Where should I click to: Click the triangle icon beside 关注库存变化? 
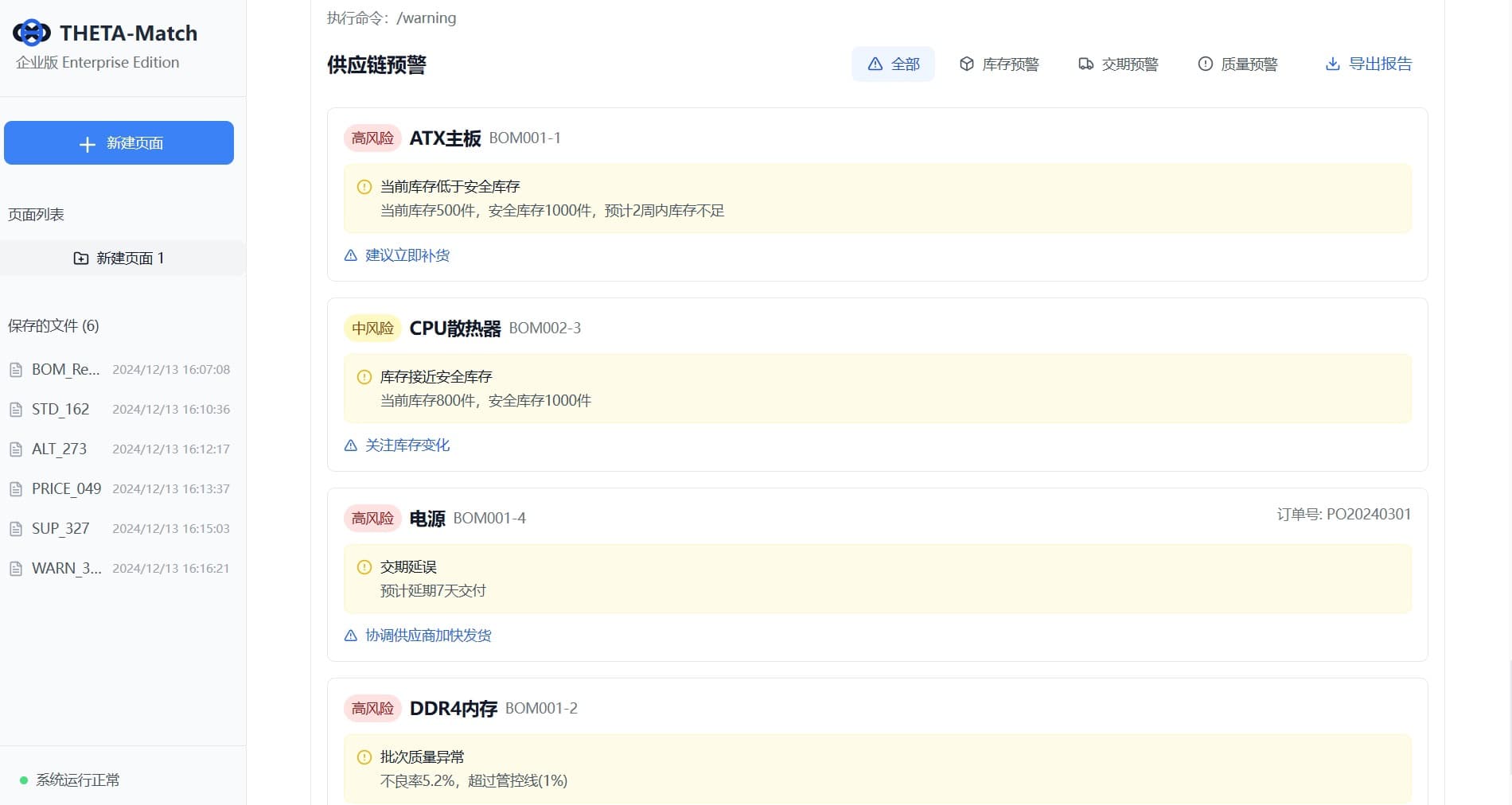click(350, 445)
